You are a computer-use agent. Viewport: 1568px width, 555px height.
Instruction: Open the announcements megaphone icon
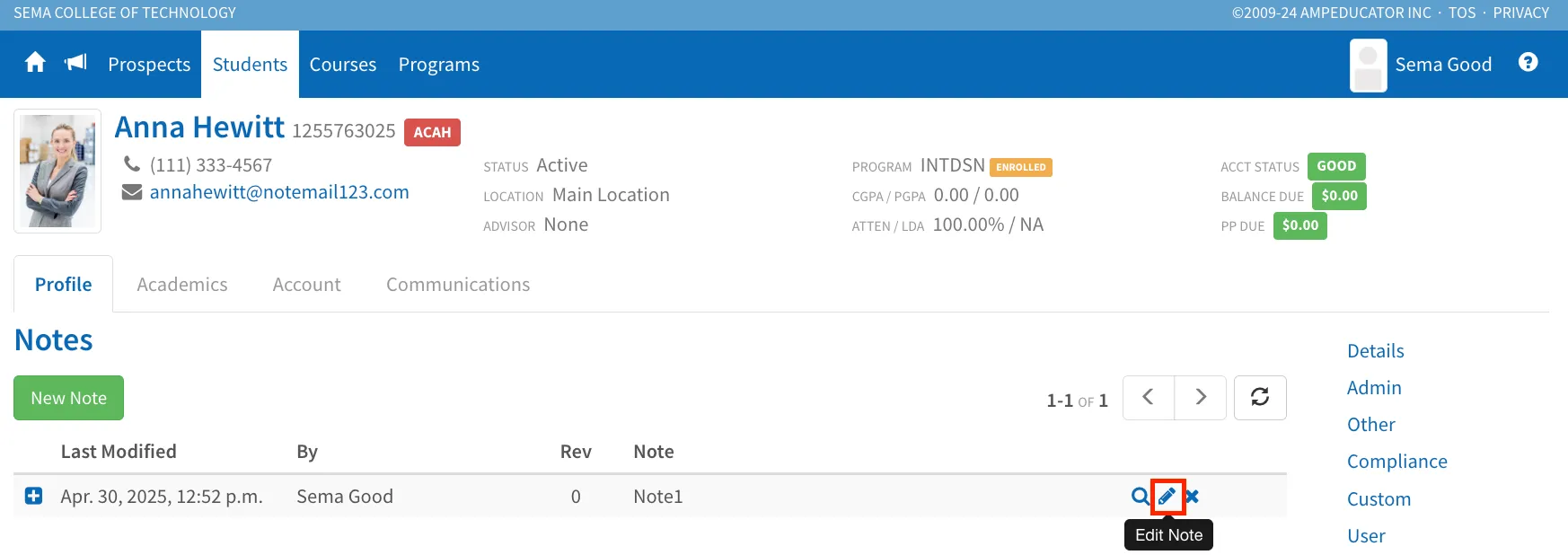click(x=75, y=63)
